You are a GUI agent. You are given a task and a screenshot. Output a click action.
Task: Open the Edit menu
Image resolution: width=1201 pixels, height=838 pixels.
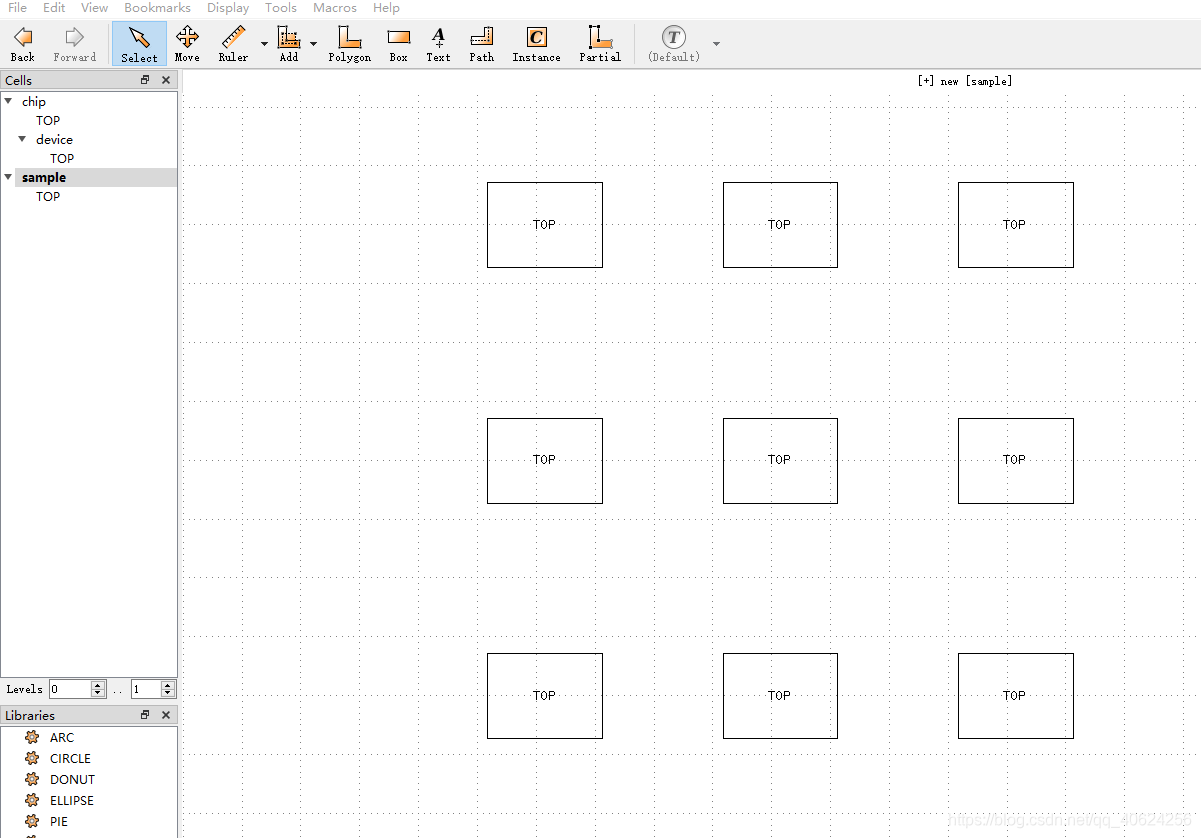[54, 8]
